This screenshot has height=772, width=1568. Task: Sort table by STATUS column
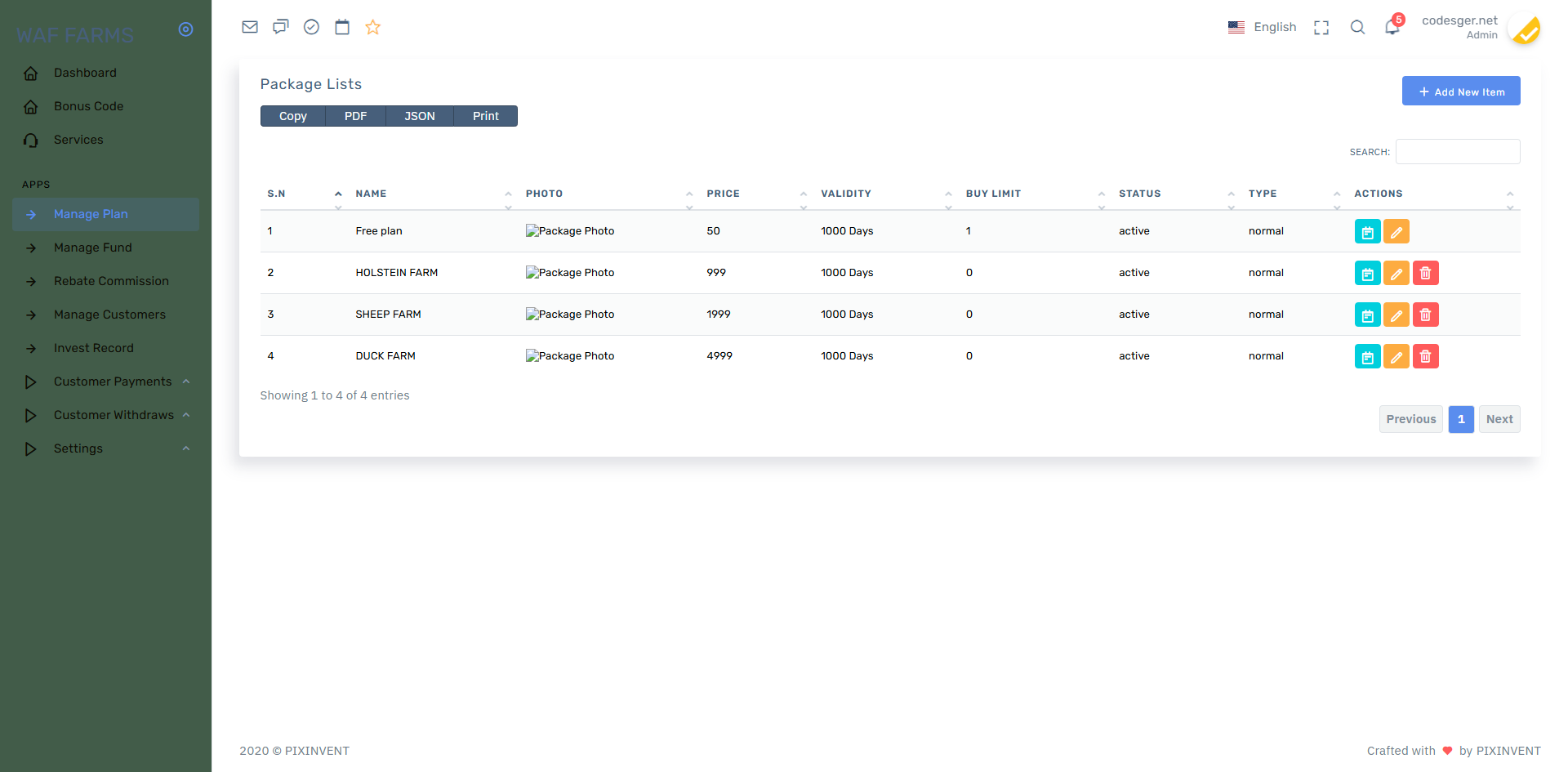[x=1177, y=194]
